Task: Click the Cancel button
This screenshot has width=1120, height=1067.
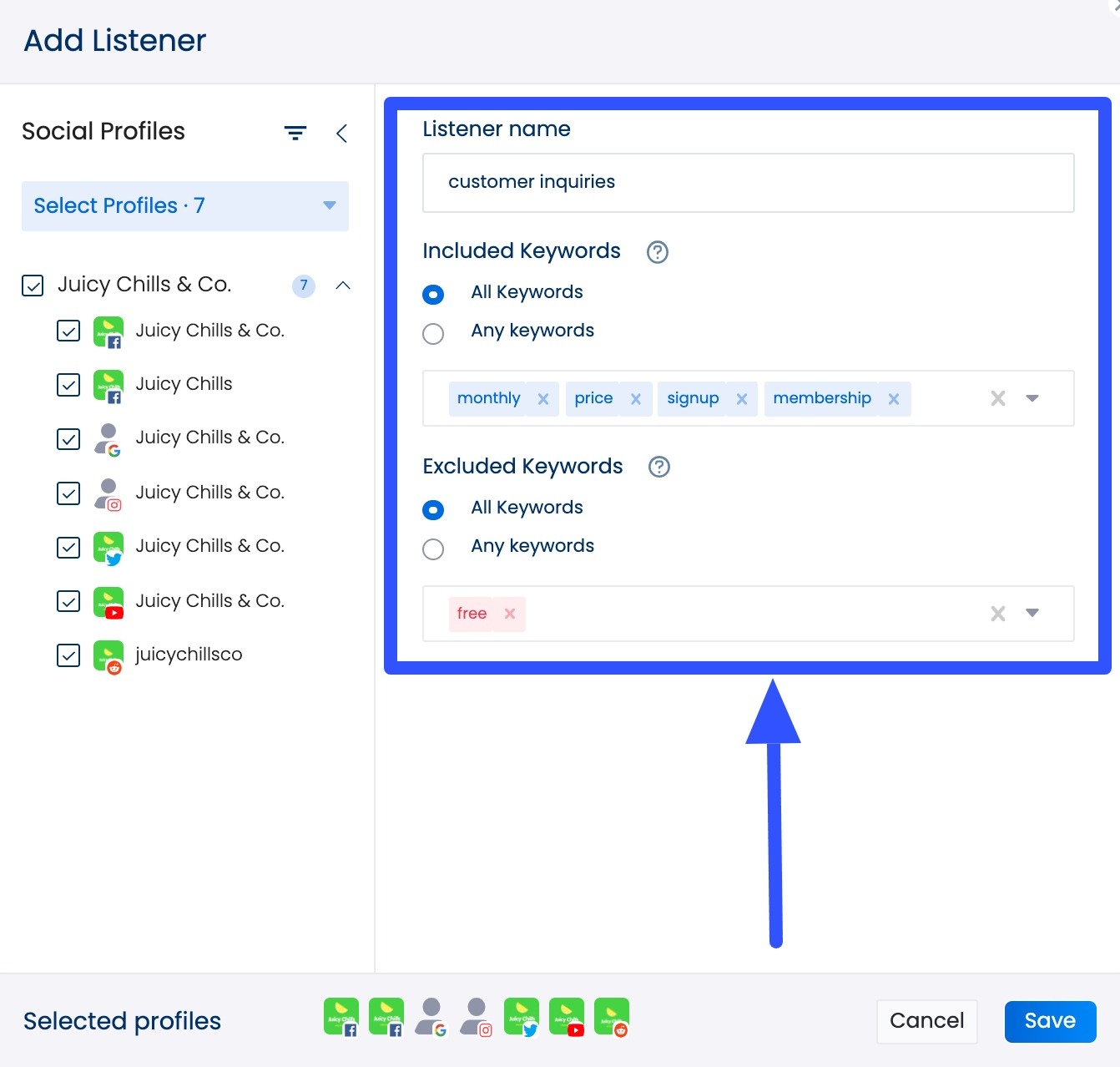Action: (x=926, y=1021)
